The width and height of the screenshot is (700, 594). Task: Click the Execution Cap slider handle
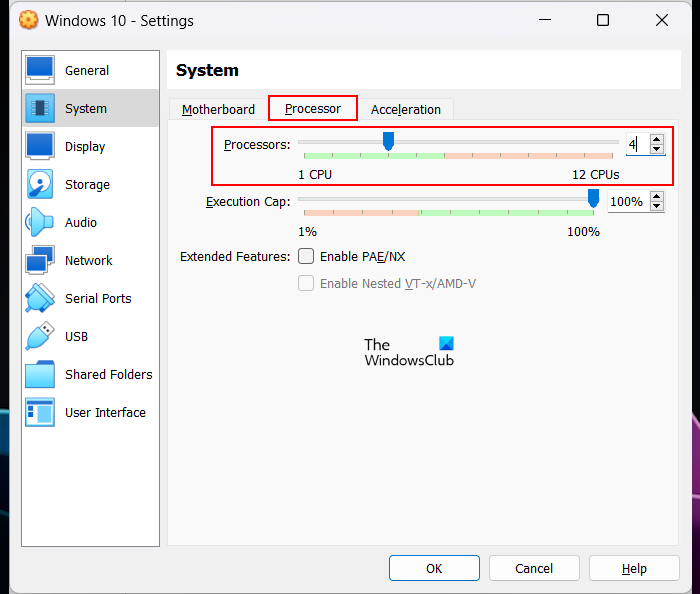tap(593, 199)
